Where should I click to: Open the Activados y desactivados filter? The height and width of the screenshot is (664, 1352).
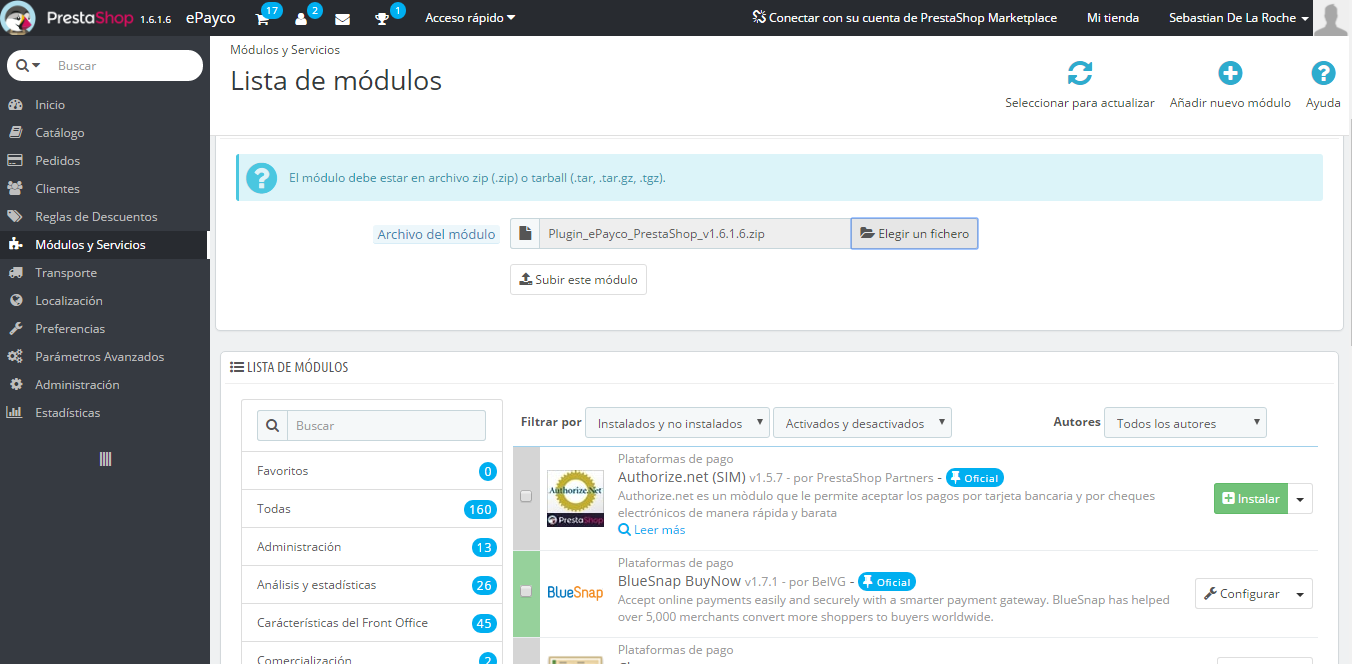(x=862, y=423)
